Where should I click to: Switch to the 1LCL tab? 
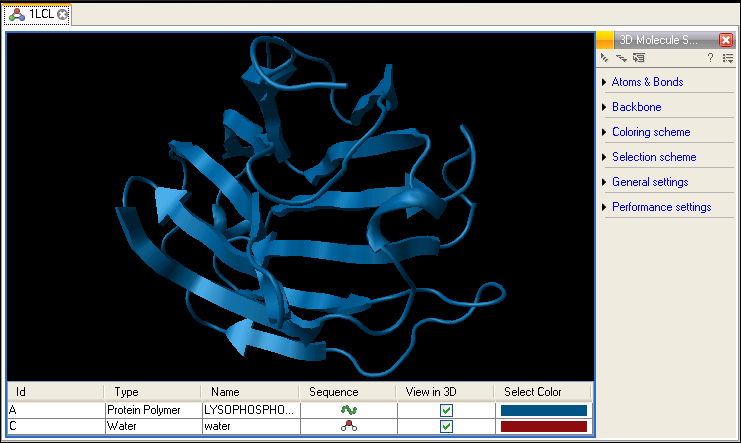(x=38, y=15)
